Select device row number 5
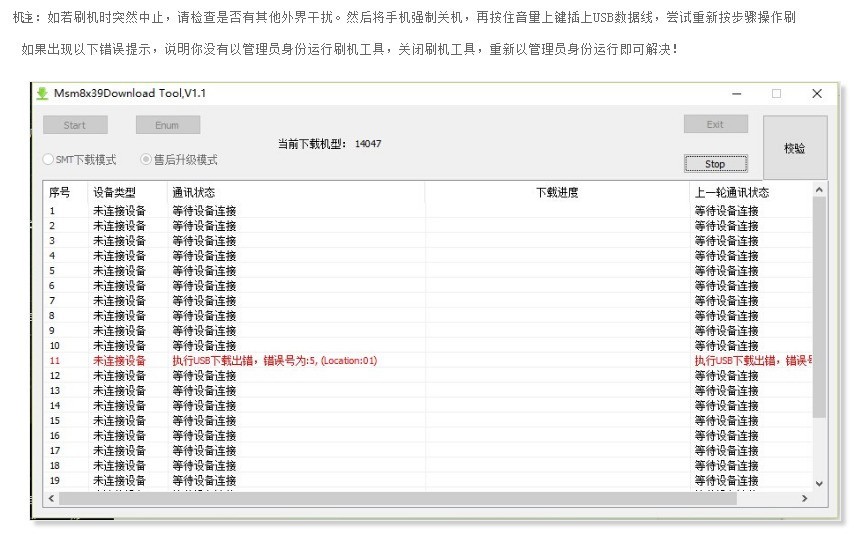The image size is (861, 544). 428,271
